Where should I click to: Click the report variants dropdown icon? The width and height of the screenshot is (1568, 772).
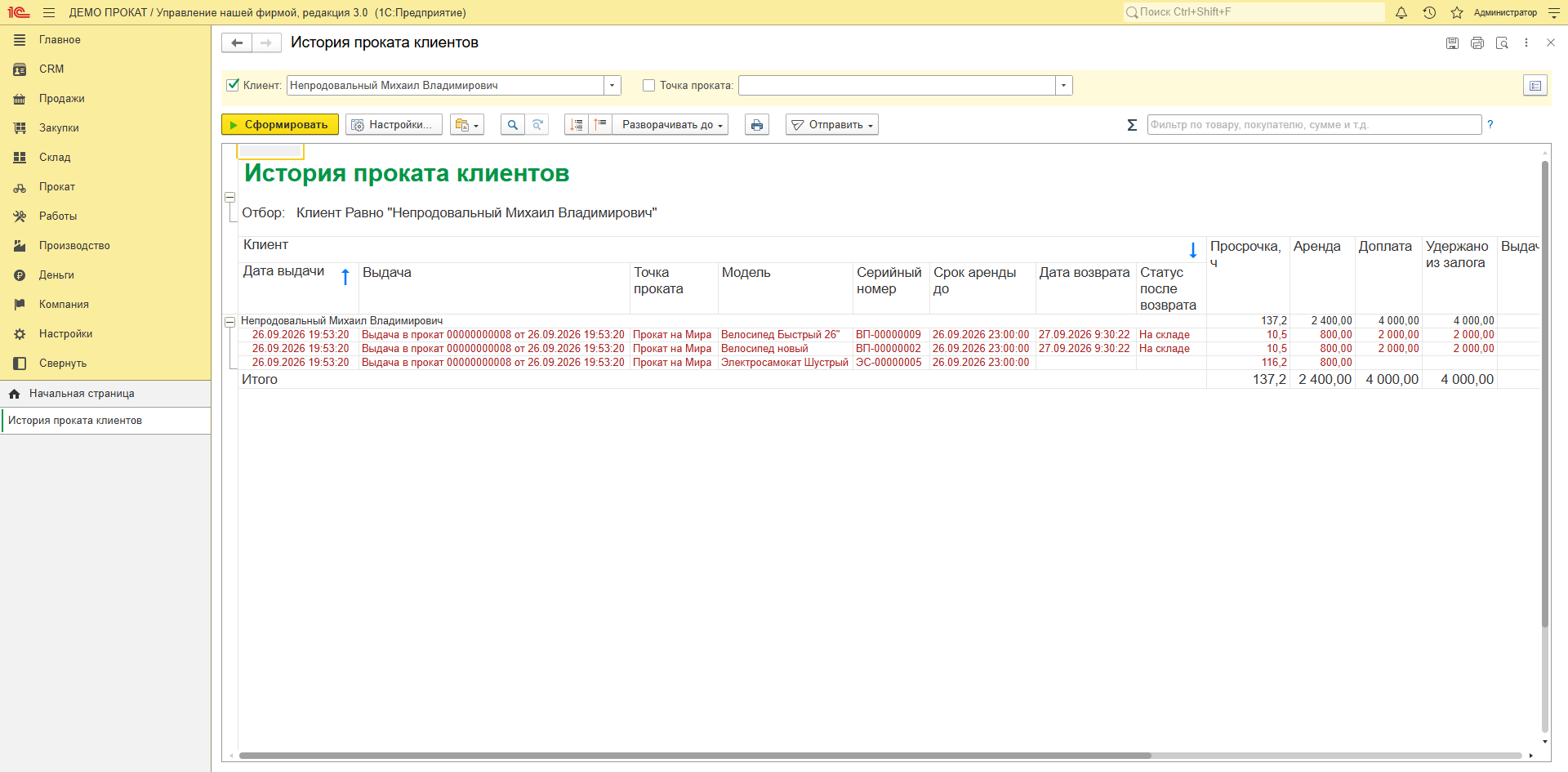(x=467, y=124)
